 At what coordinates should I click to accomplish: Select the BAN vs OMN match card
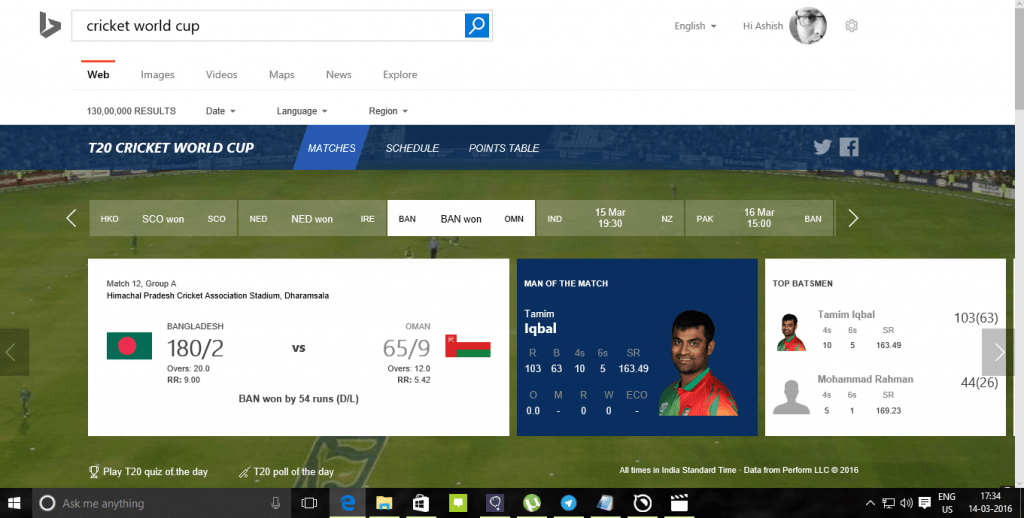point(461,218)
